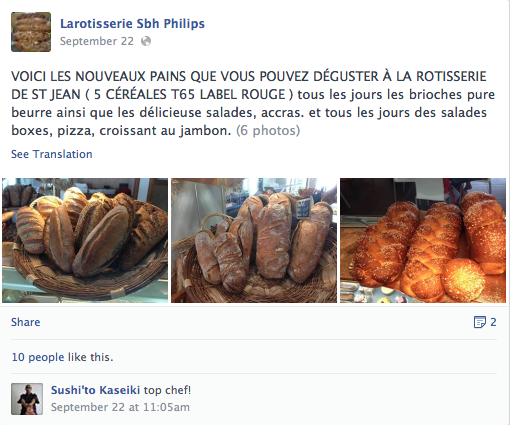The width and height of the screenshot is (510, 425).
Task: Click See Translation link
Action: click(x=52, y=154)
